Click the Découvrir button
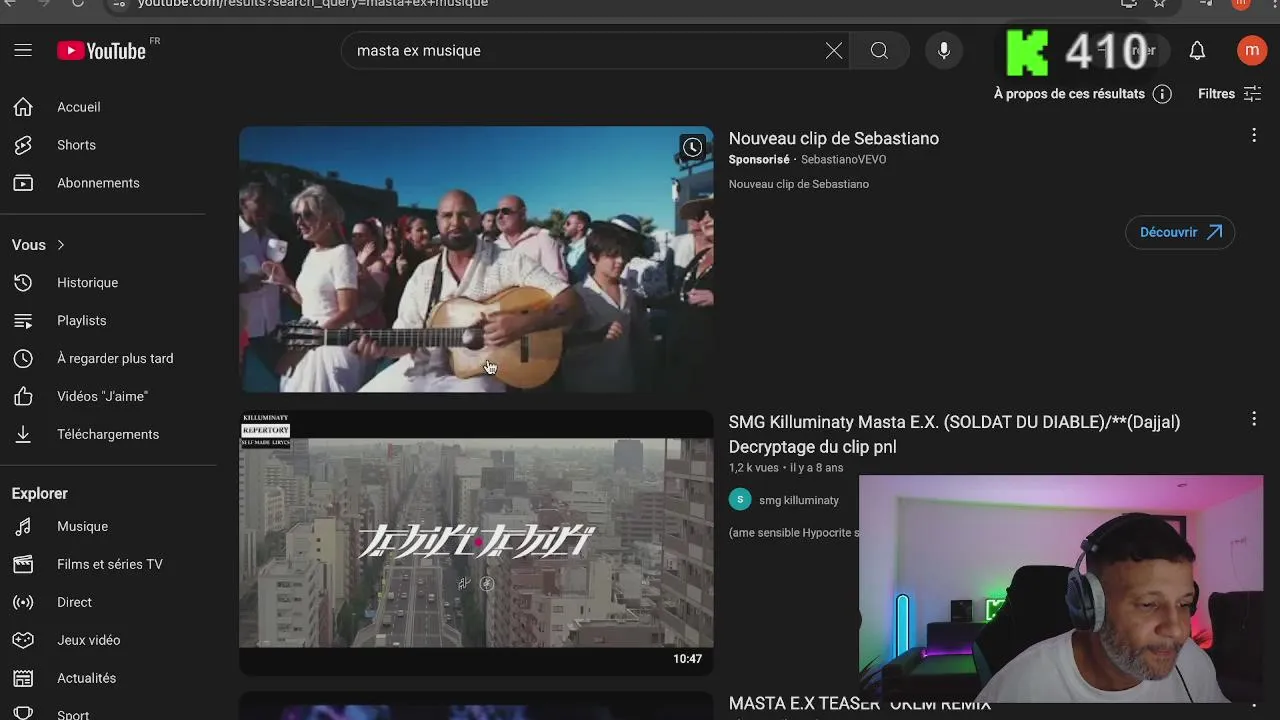 pyautogui.click(x=1180, y=232)
